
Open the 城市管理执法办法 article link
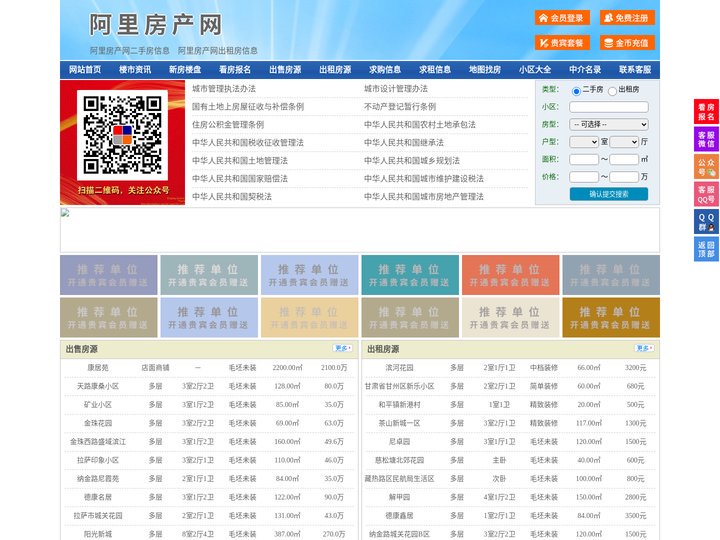[224, 89]
